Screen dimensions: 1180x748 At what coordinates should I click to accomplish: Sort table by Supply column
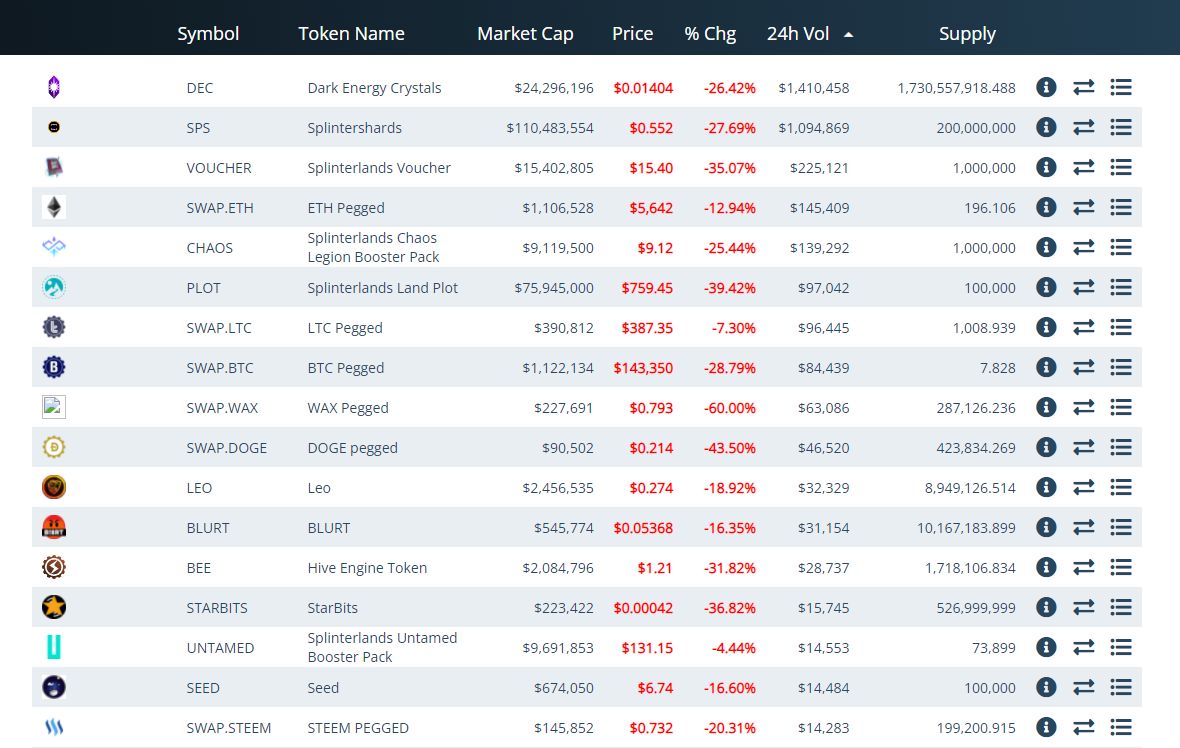tap(967, 34)
